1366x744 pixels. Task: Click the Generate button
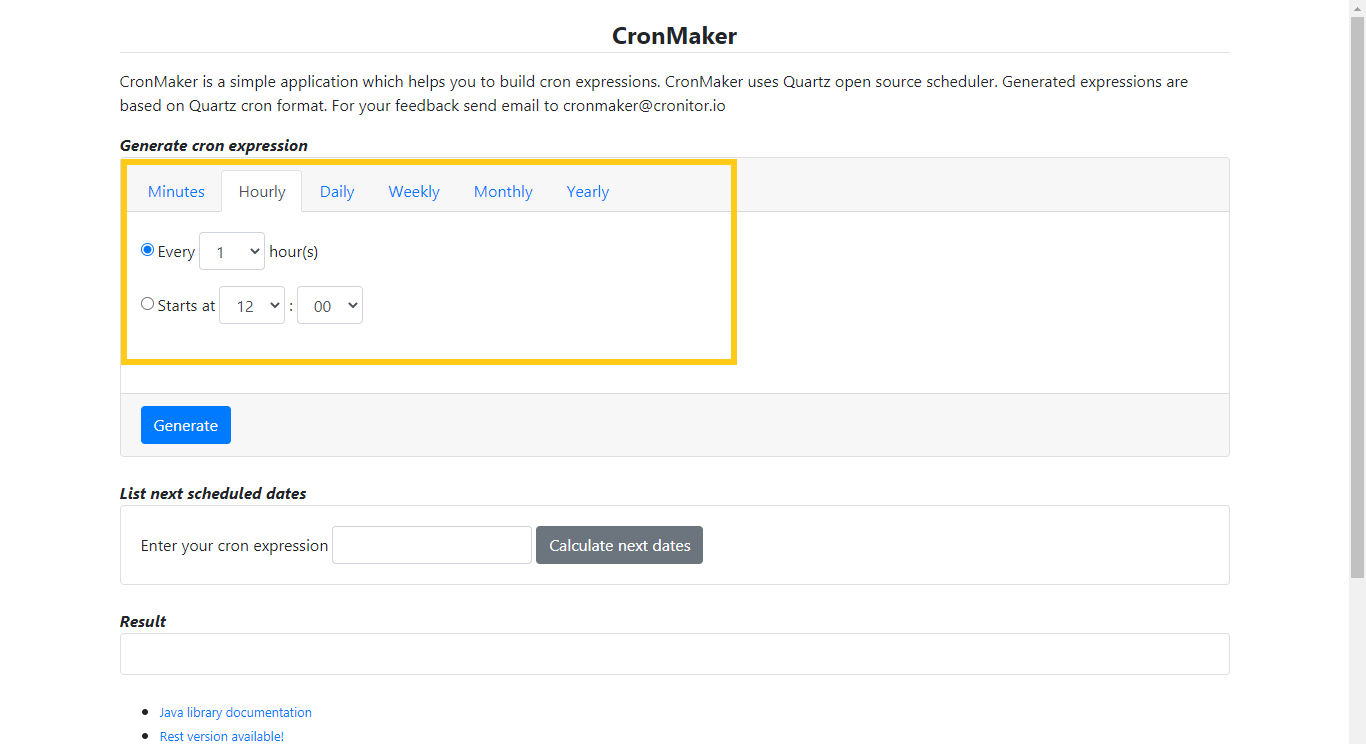(185, 424)
